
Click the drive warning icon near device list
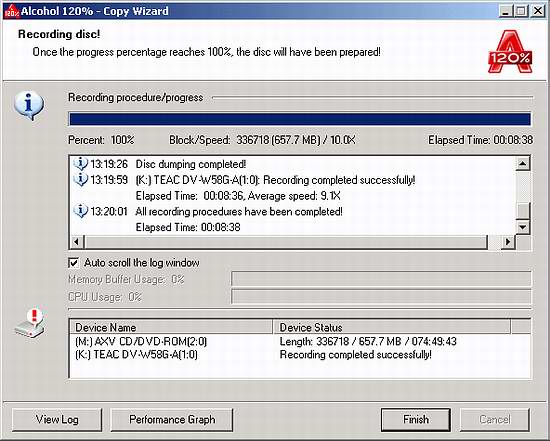coord(30,323)
